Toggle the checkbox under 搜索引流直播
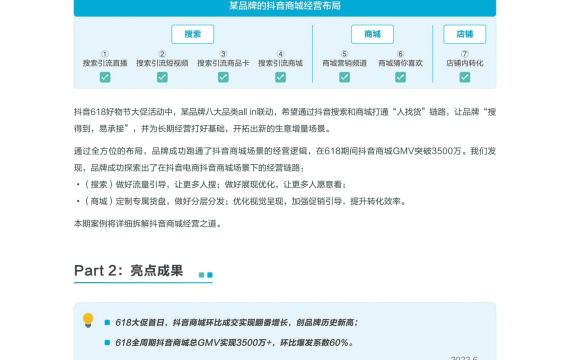 (105, 77)
